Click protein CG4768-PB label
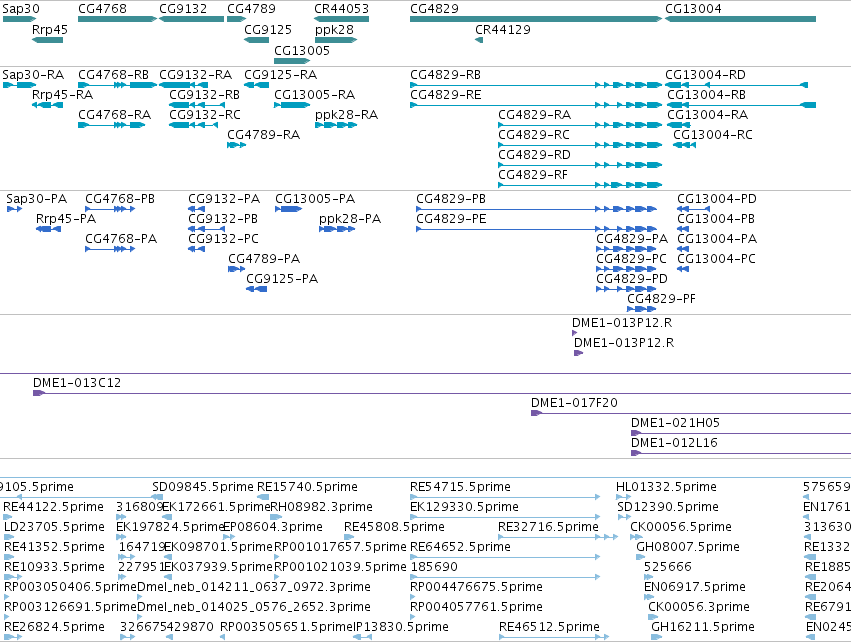851x642 pixels. point(120,199)
